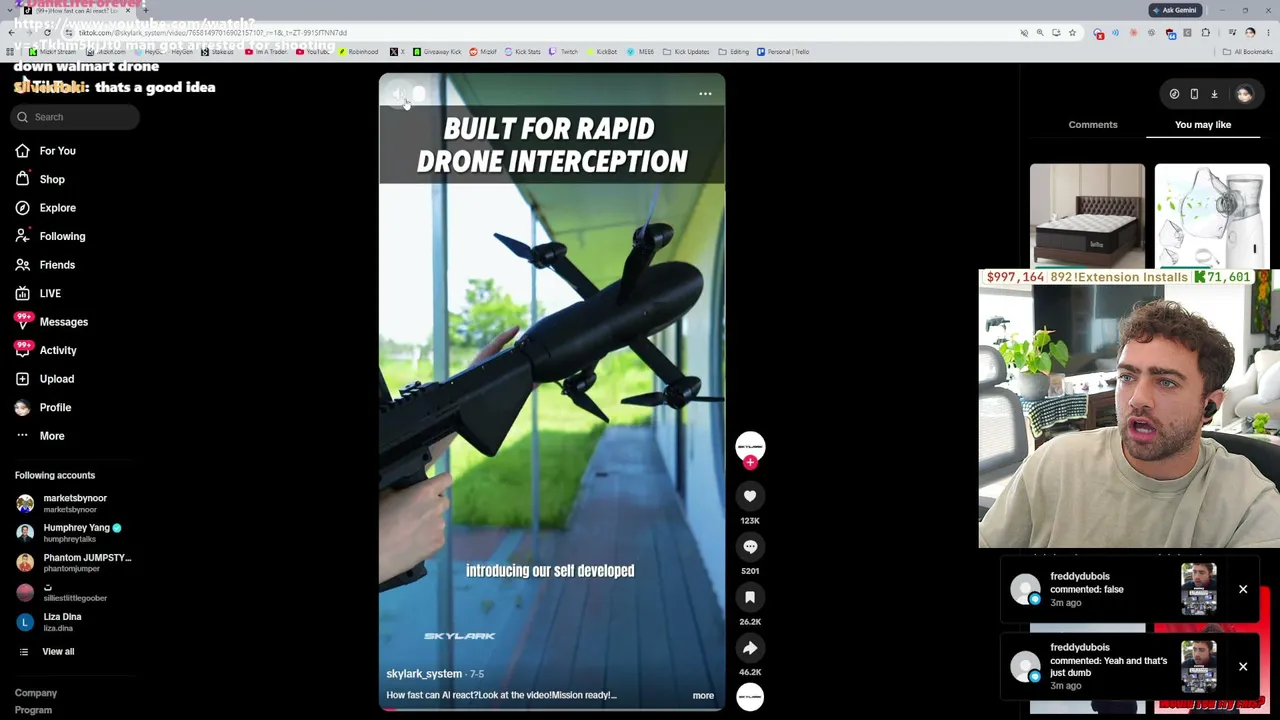Open the mattress bed product thumbnail

click(1087, 216)
